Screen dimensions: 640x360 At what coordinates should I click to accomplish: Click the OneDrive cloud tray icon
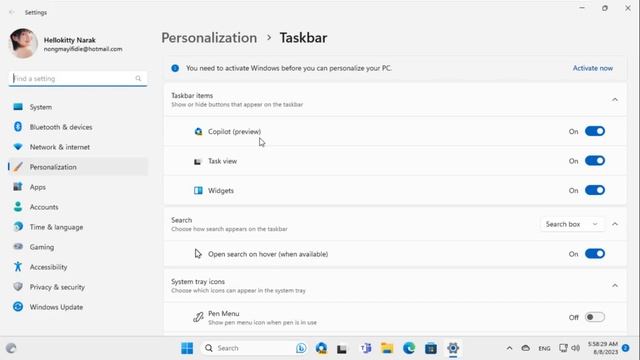tap(526, 348)
